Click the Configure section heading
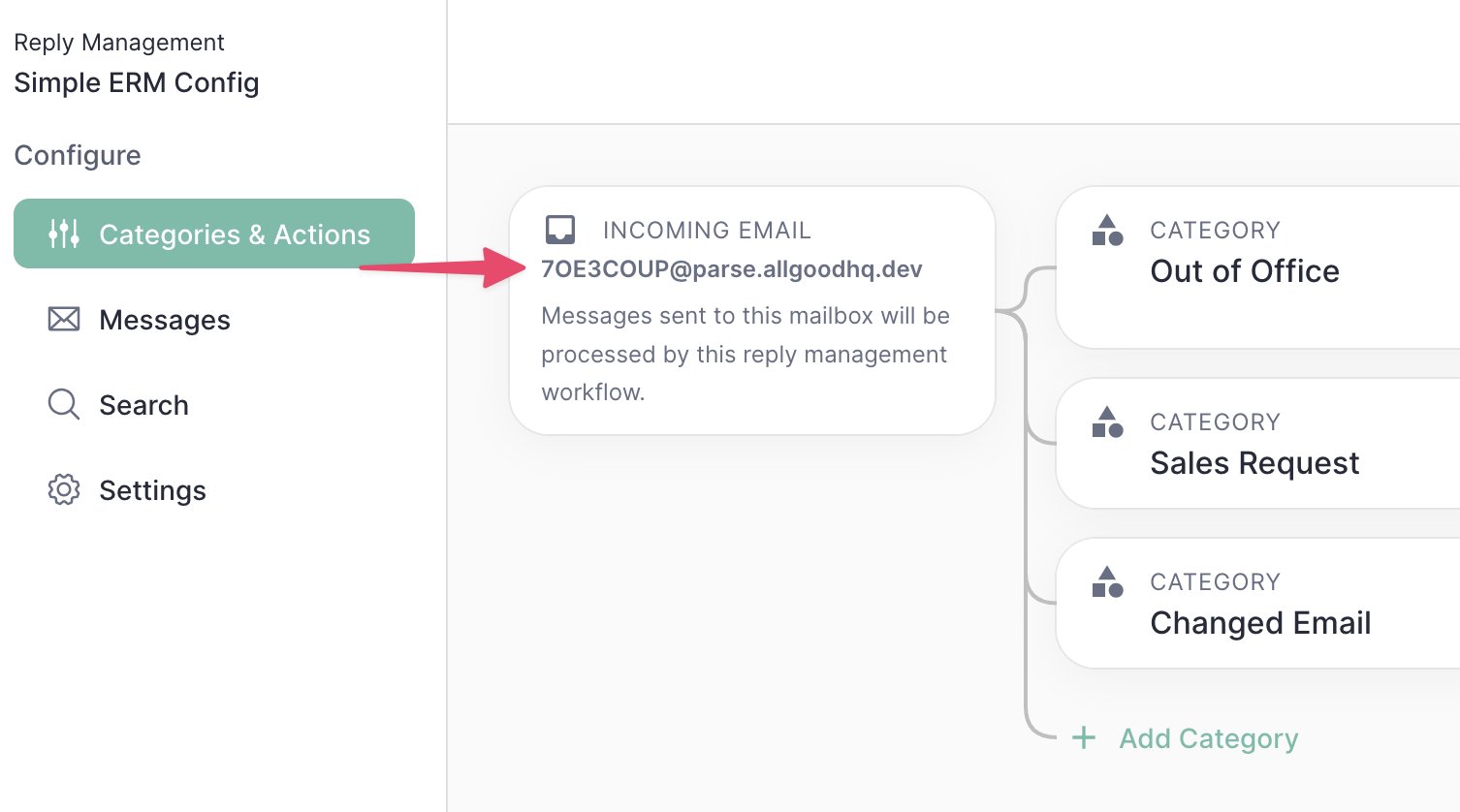Viewport: 1460px width, 812px height. (x=78, y=155)
